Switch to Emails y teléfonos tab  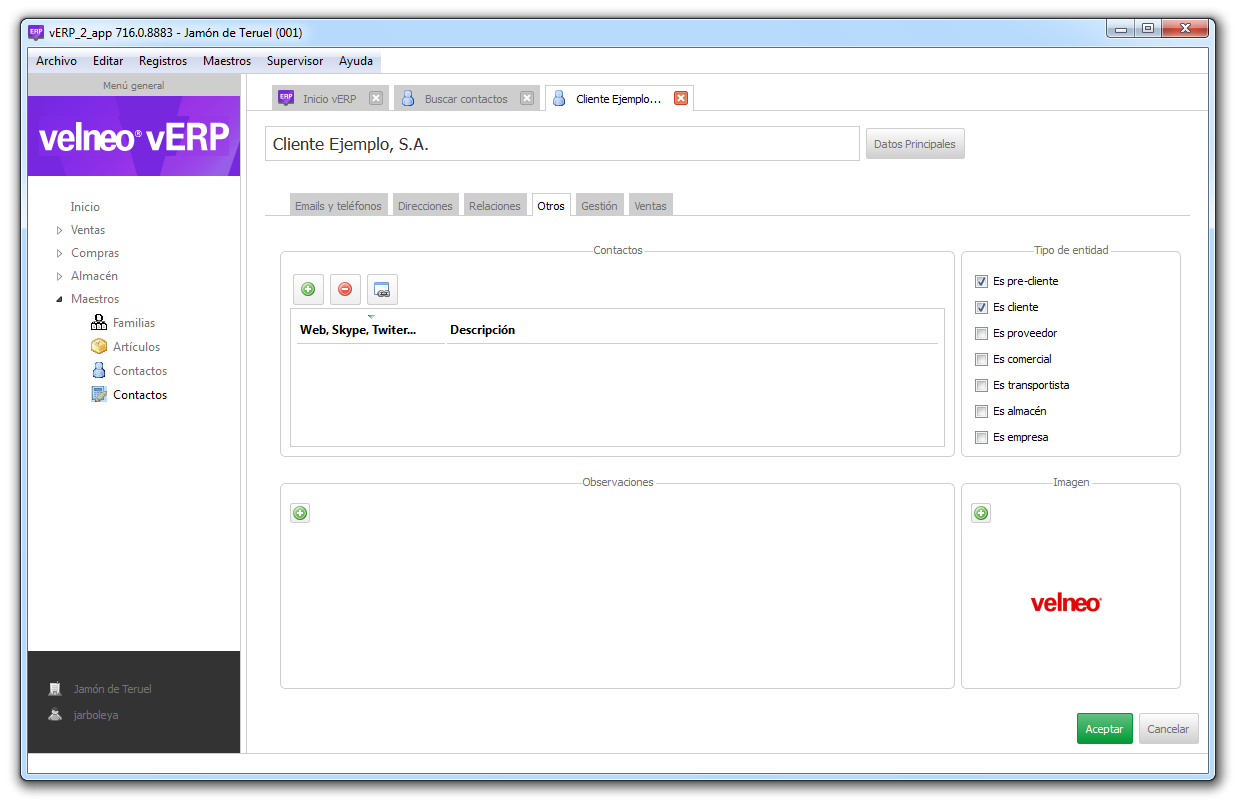point(338,206)
